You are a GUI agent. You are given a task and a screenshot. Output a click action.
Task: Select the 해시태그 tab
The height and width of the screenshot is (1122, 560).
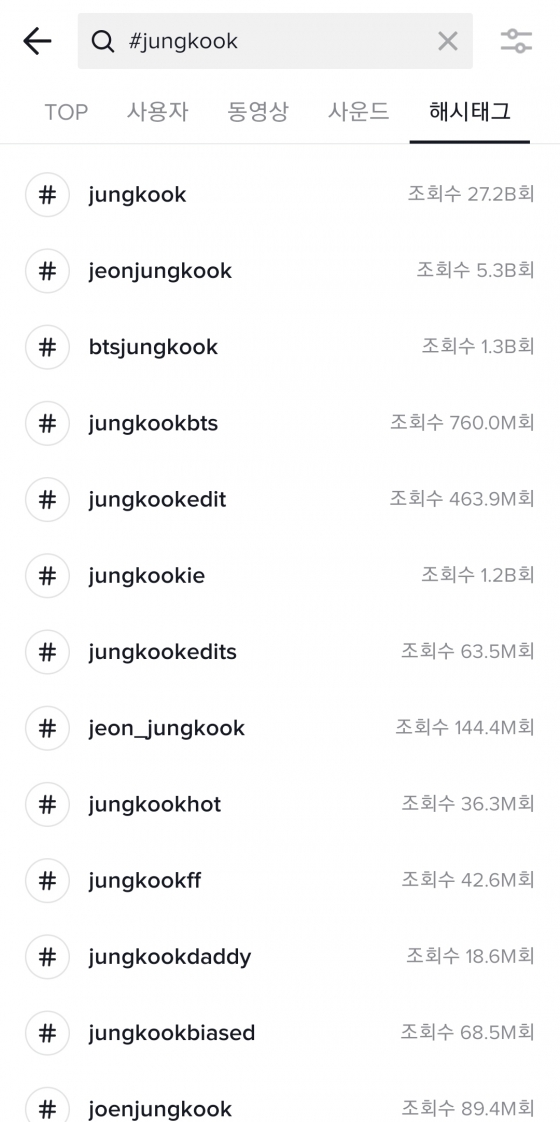point(470,112)
